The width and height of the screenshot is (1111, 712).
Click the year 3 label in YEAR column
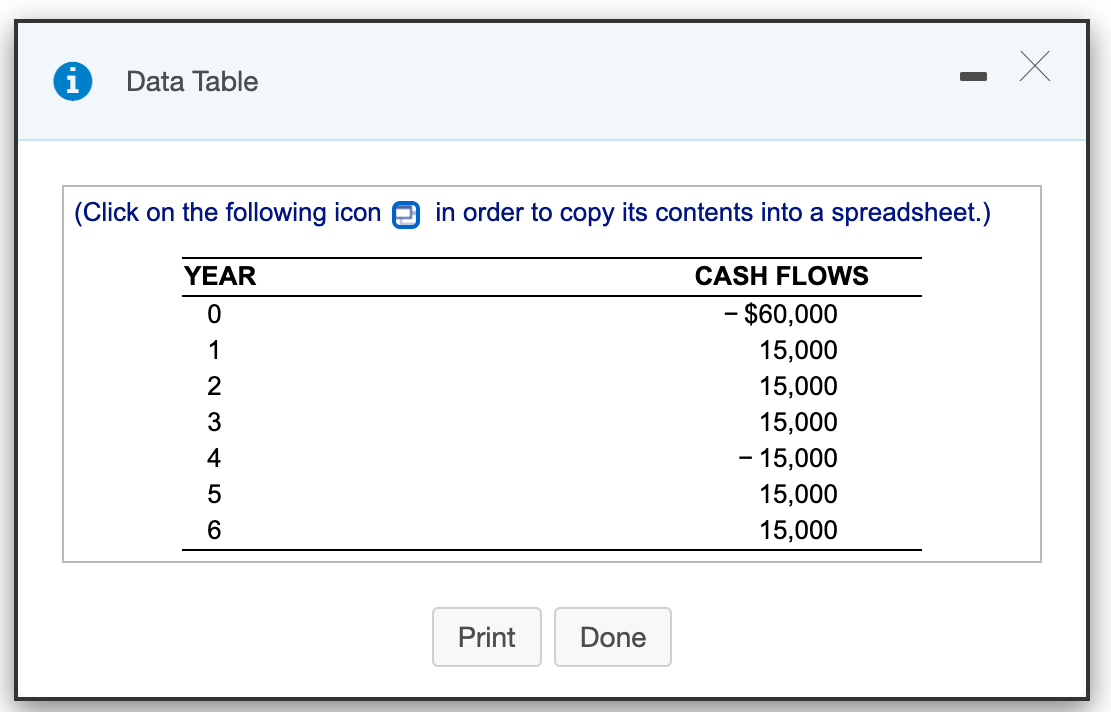tap(214, 422)
